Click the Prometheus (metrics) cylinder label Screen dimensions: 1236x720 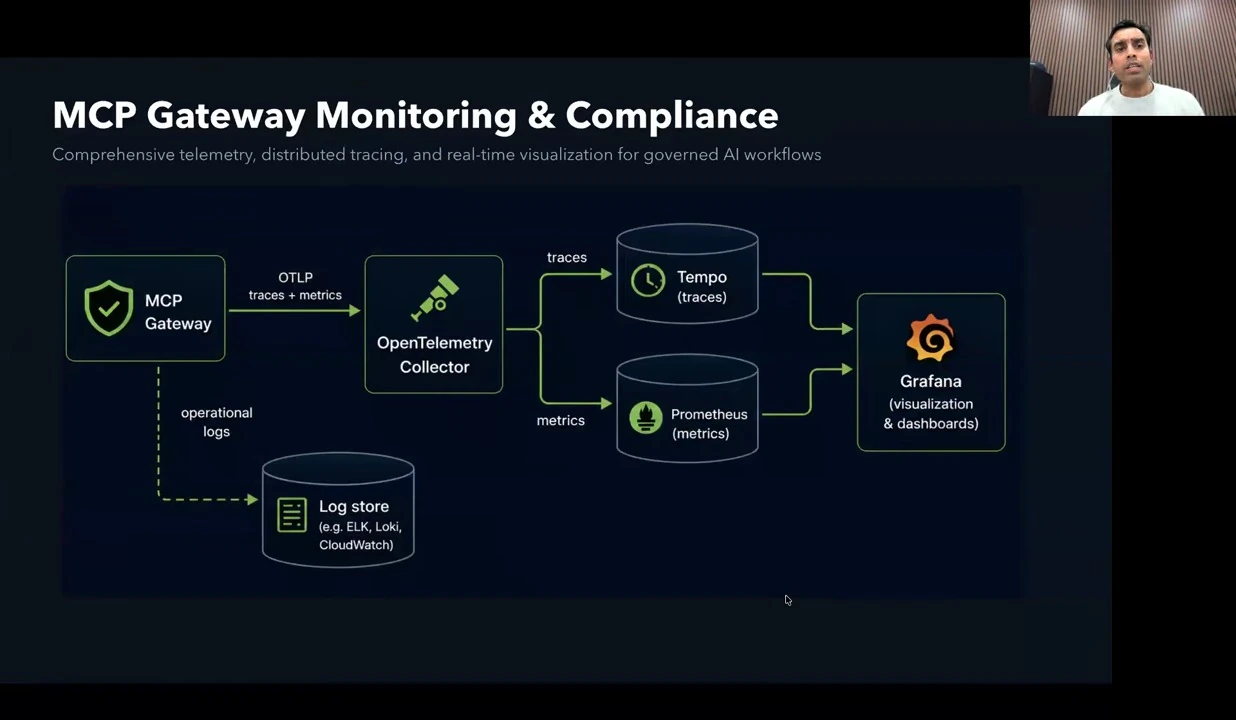tap(709, 423)
